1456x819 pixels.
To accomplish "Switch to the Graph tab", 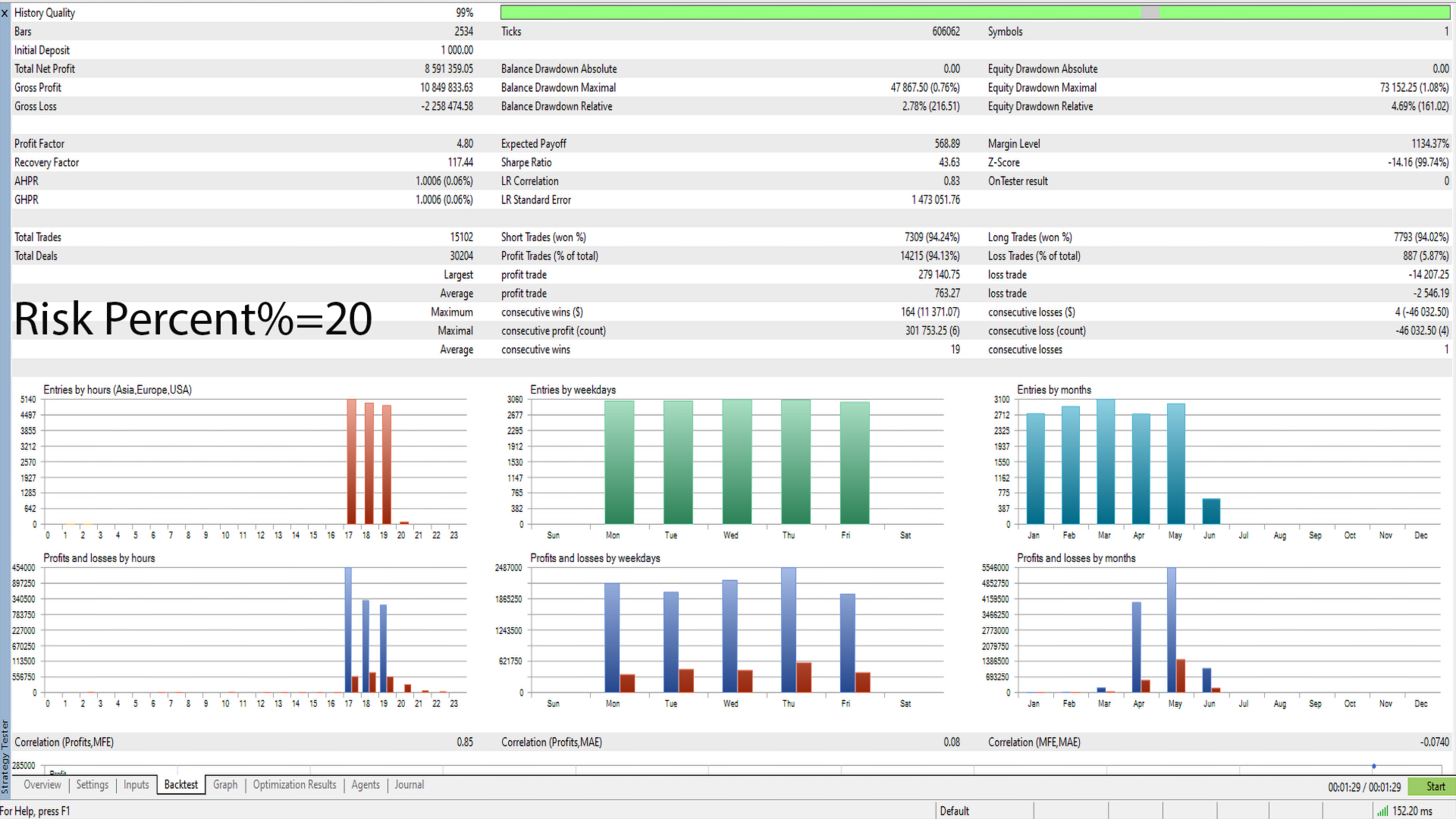I will (225, 785).
